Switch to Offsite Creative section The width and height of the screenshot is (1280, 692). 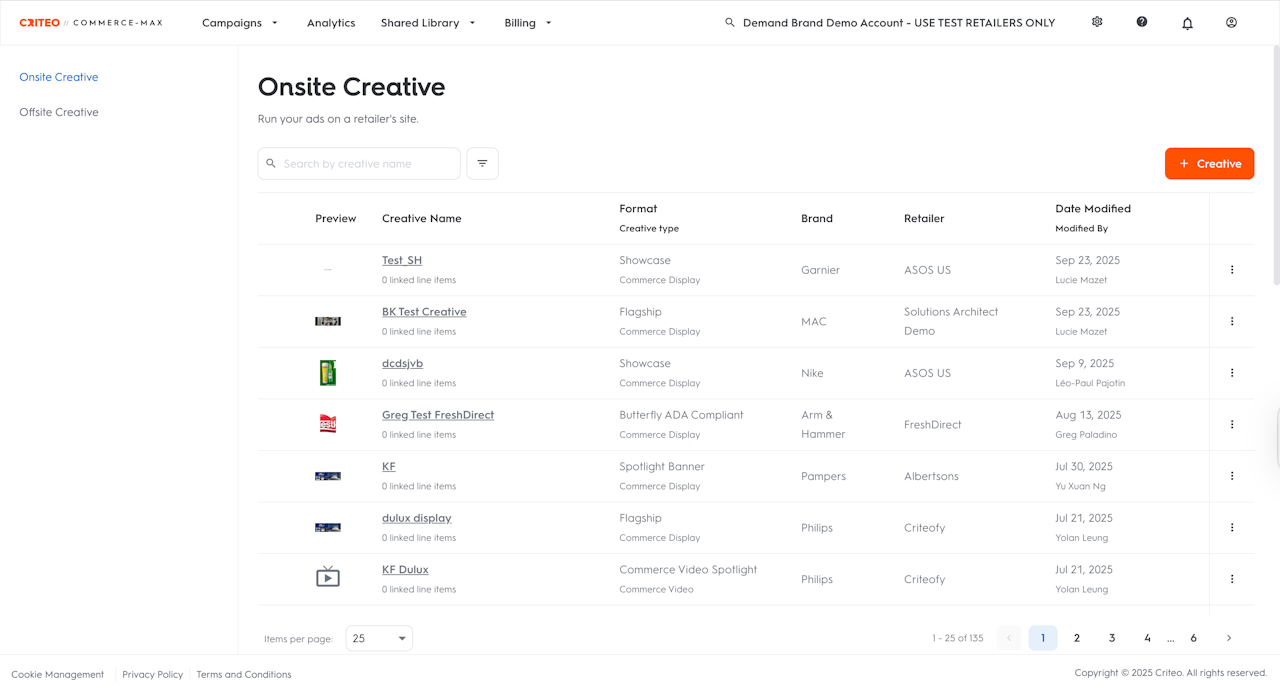(x=59, y=112)
